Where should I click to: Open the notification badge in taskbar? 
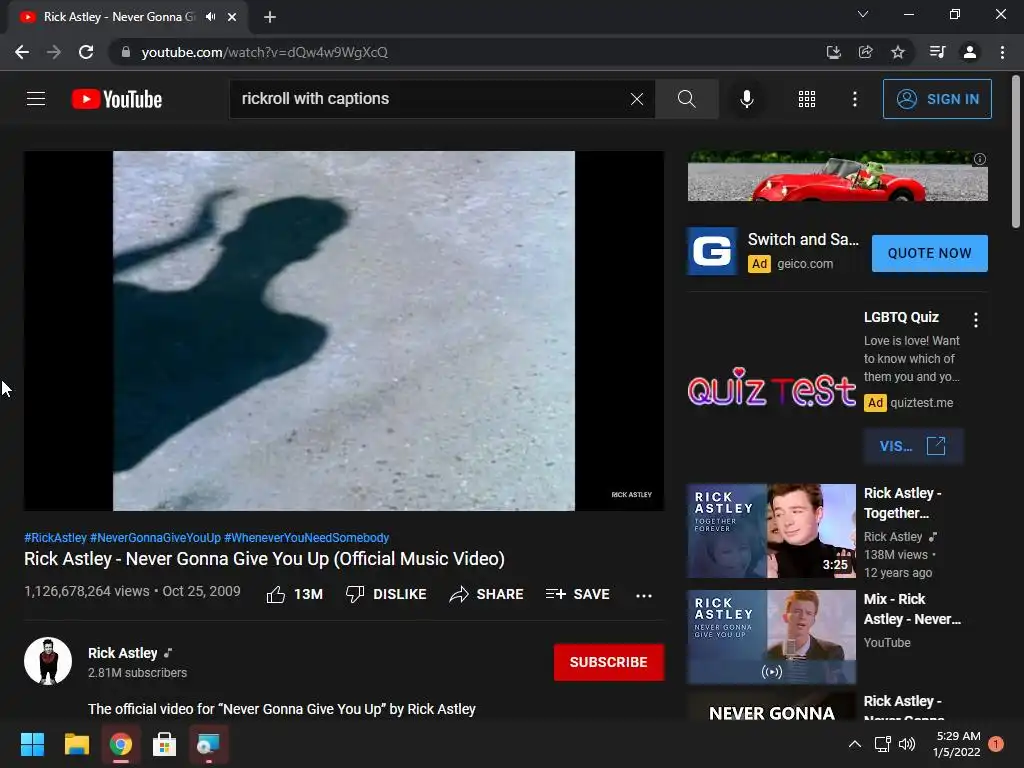pyautogui.click(x=996, y=744)
